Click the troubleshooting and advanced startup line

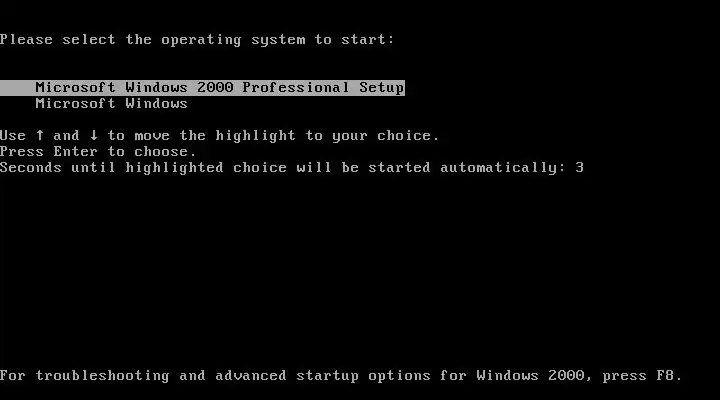click(341, 376)
